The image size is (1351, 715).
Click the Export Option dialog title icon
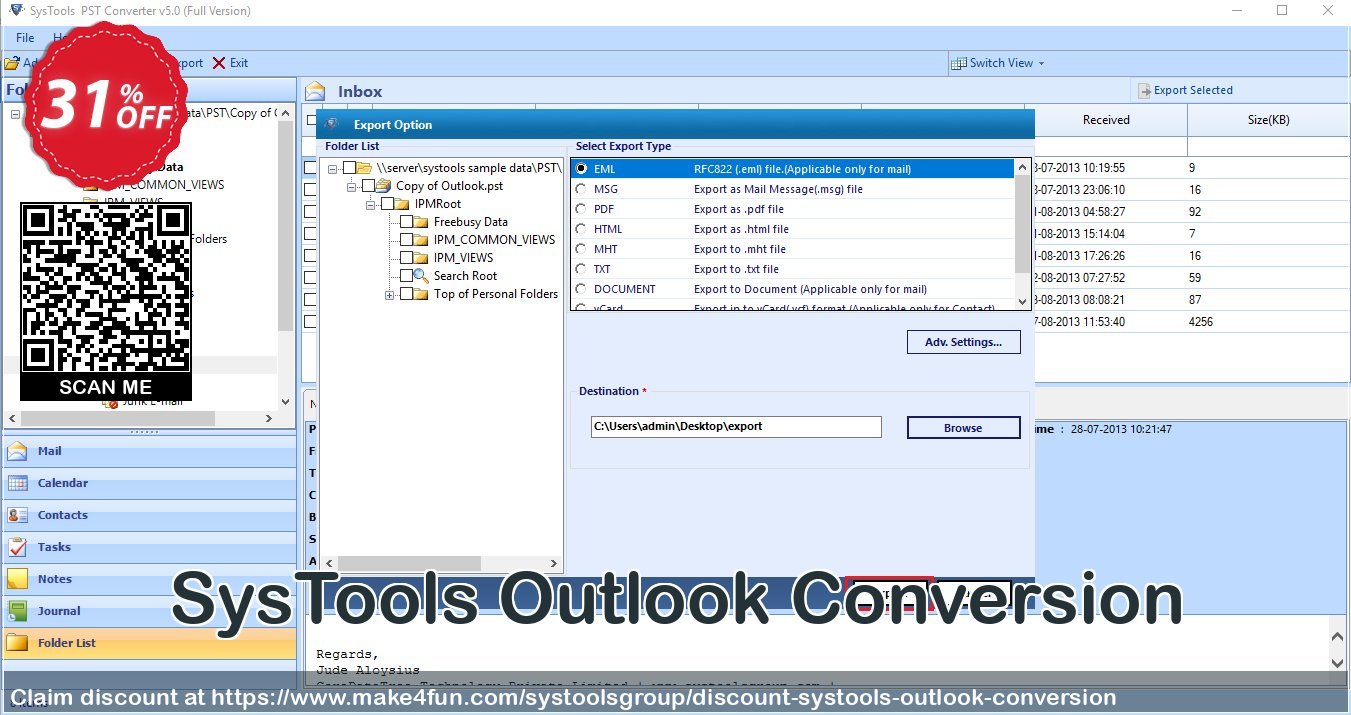pos(332,125)
